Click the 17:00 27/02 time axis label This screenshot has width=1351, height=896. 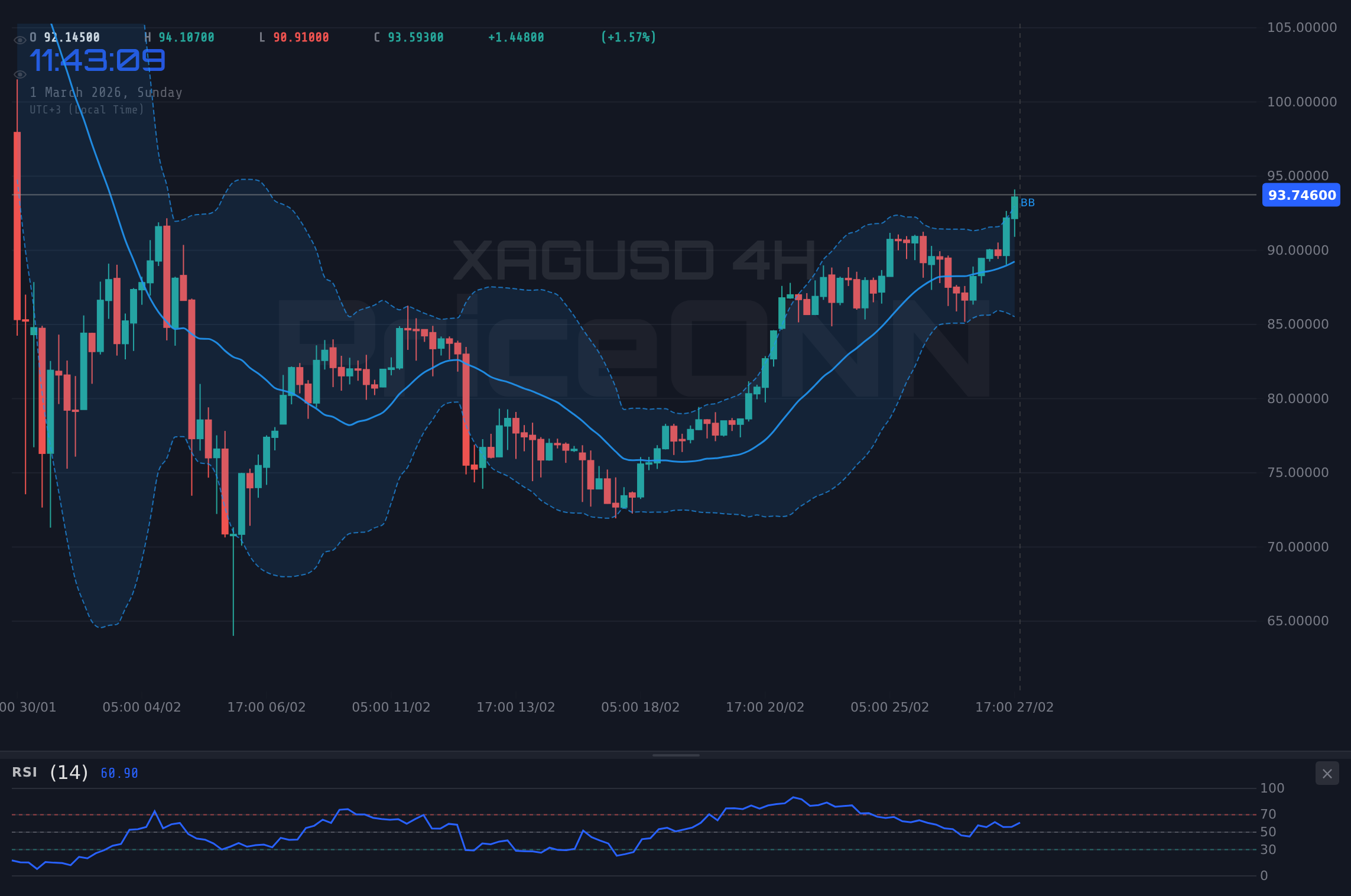pyautogui.click(x=1015, y=707)
